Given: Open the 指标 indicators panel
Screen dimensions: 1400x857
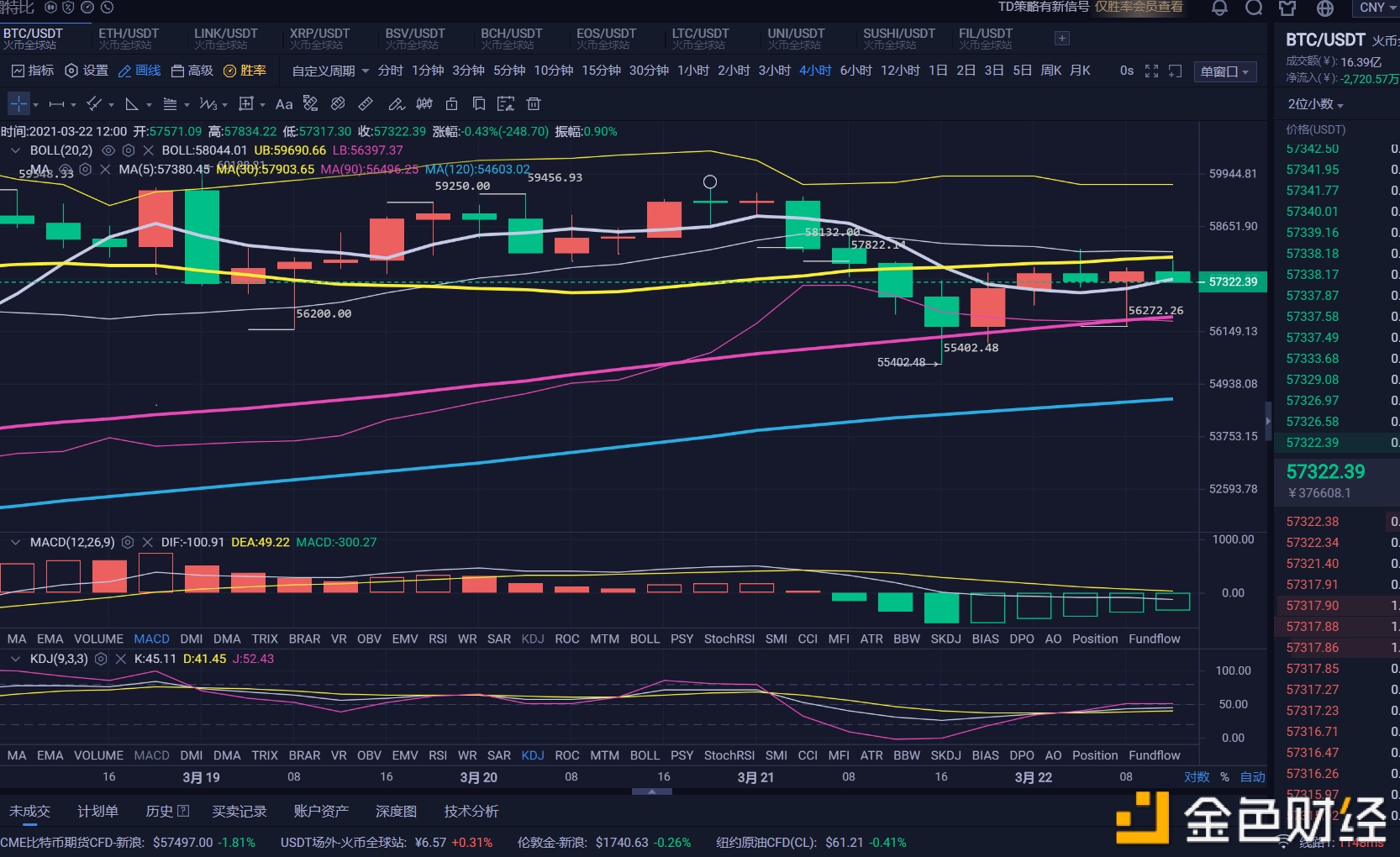Looking at the screenshot, I should (x=34, y=71).
